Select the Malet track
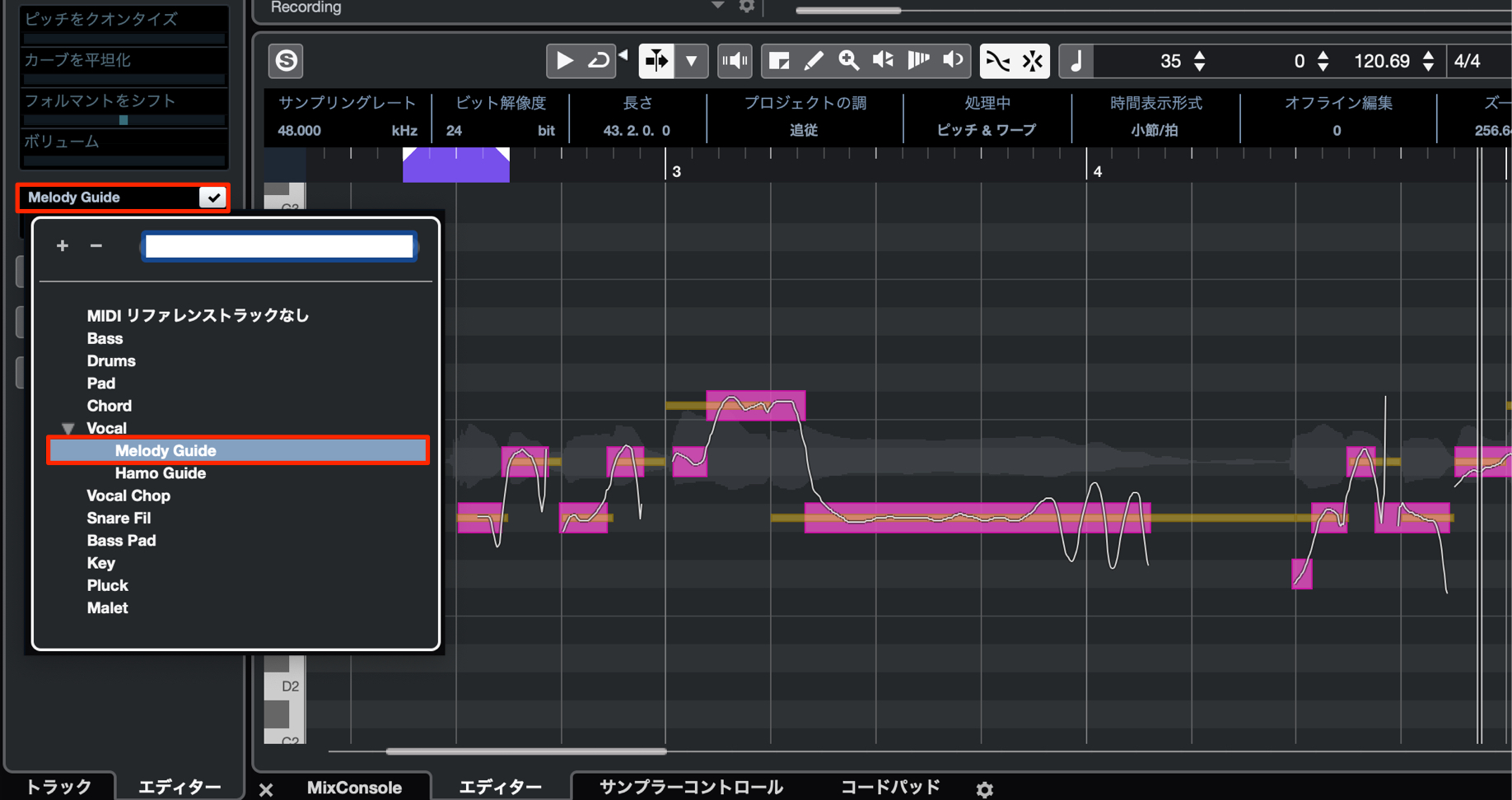 coord(107,608)
